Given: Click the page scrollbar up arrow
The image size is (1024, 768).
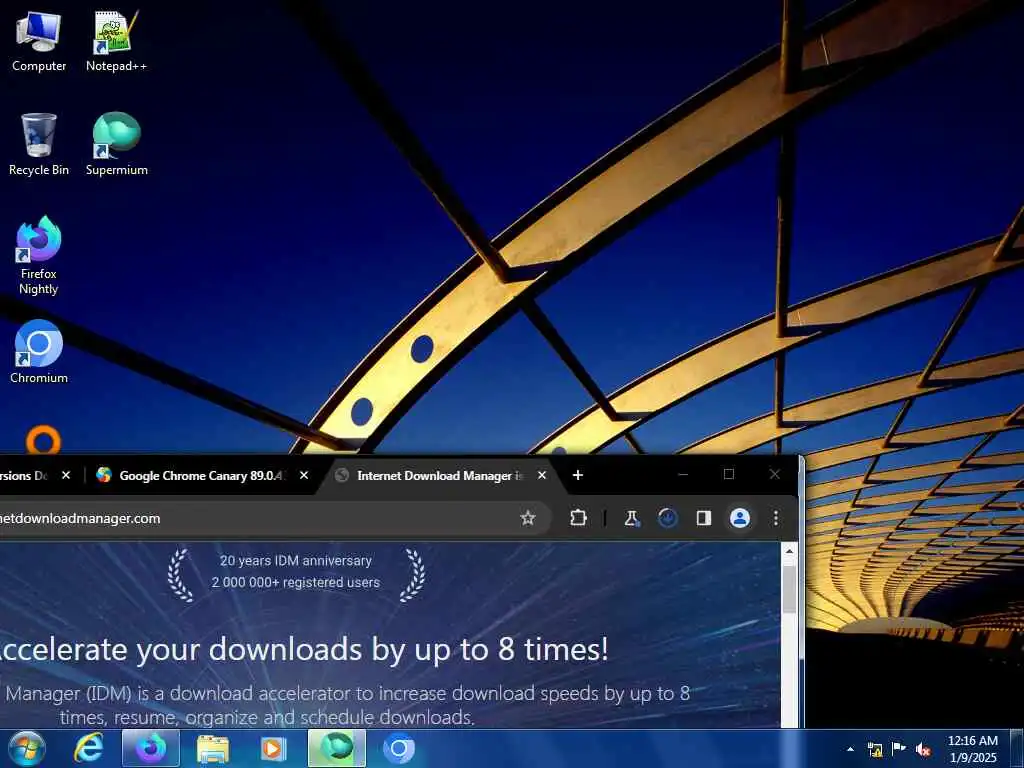Looking at the screenshot, I should [x=789, y=551].
